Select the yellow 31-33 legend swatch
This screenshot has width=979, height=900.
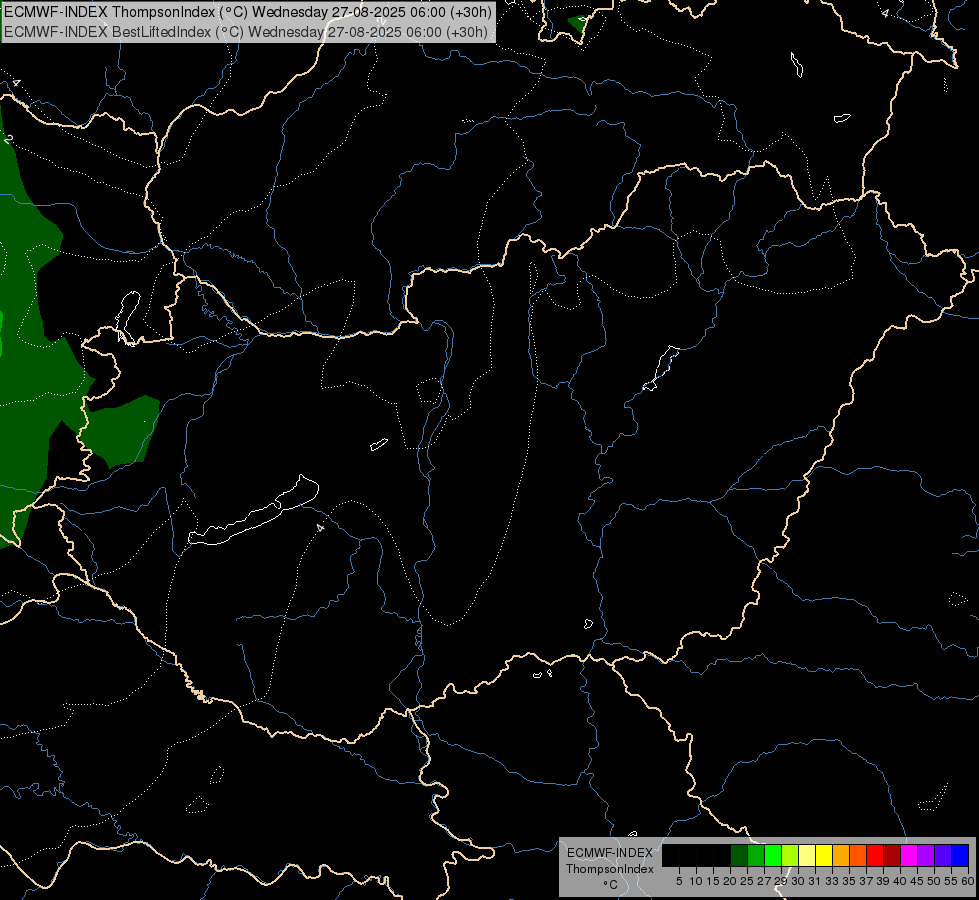[824, 855]
